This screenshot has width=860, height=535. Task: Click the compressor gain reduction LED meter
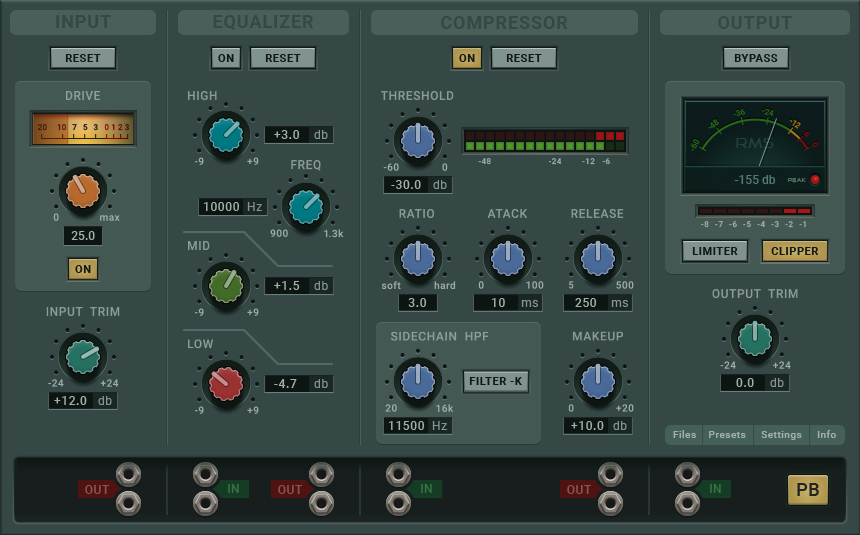click(545, 141)
